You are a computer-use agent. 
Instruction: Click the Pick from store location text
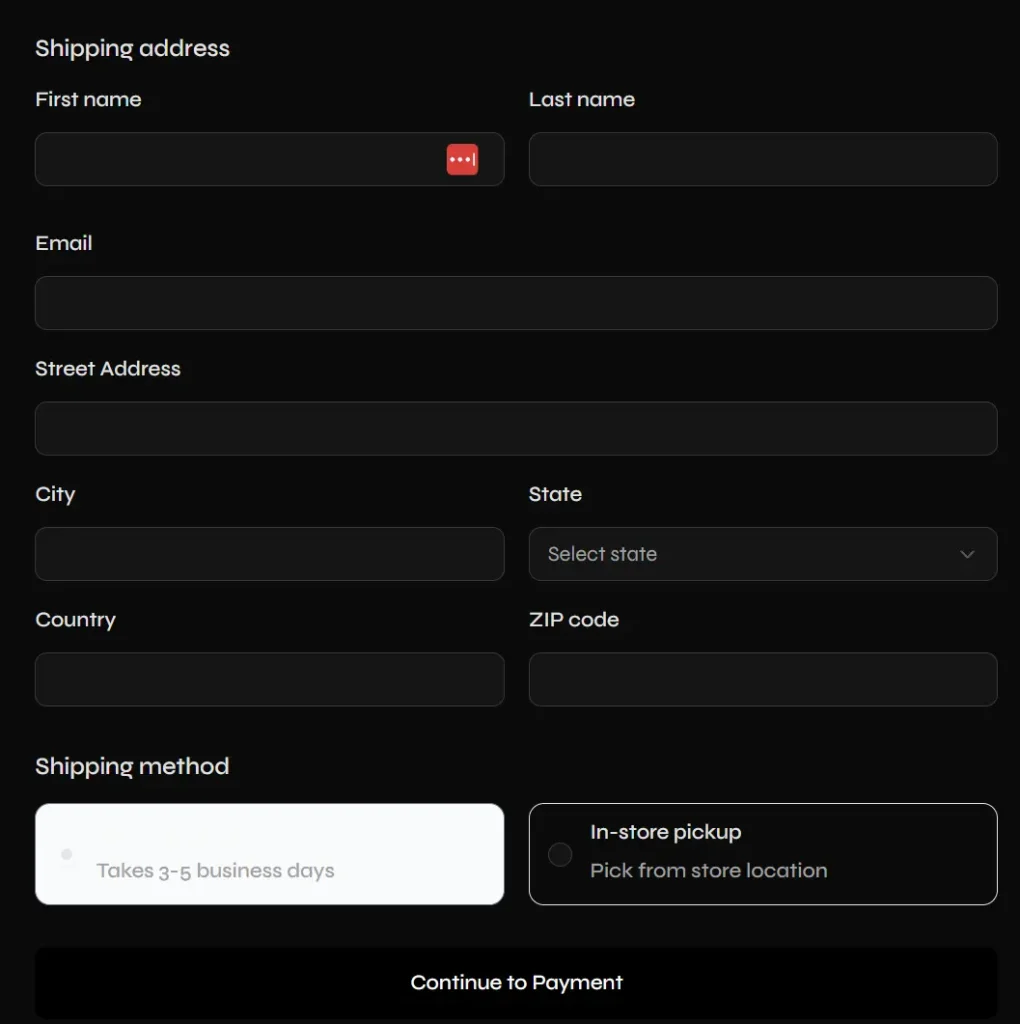pyautogui.click(x=708, y=871)
